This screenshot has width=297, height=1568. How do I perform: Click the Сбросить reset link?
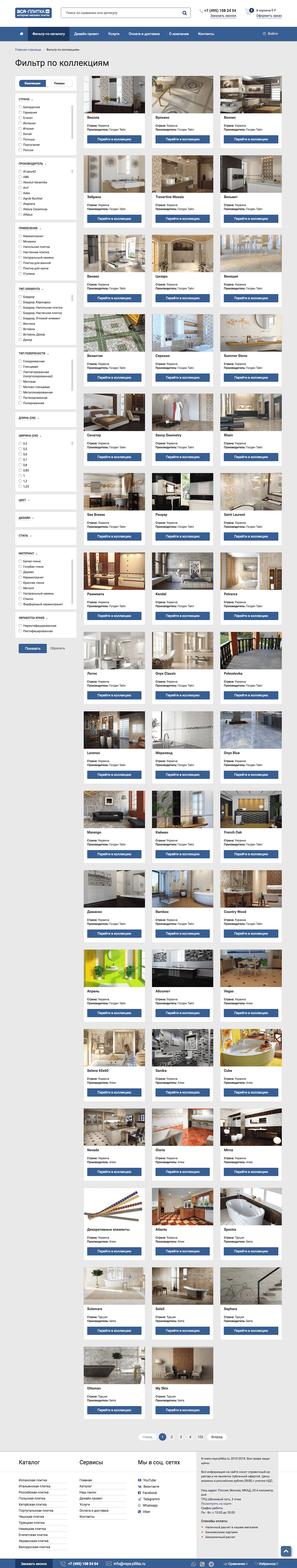pos(57,648)
